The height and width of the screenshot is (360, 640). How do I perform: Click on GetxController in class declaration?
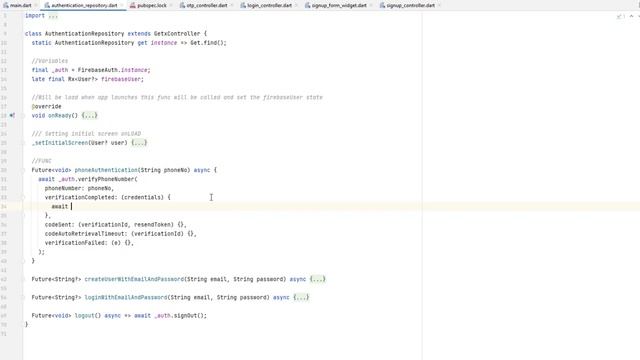point(177,33)
